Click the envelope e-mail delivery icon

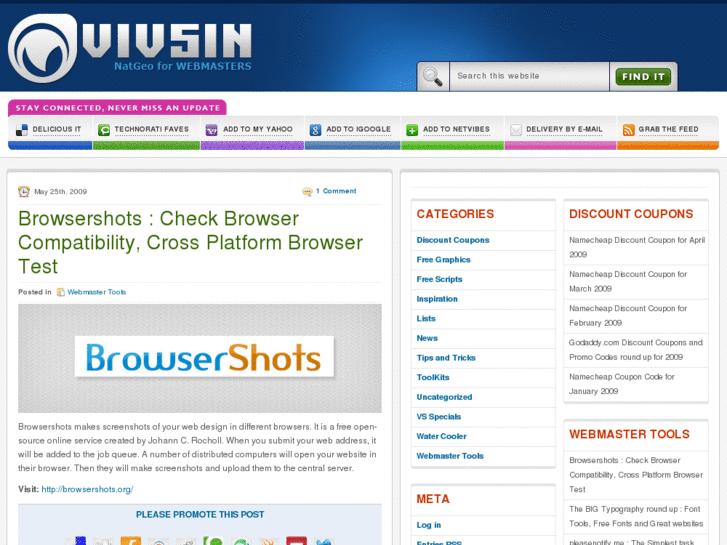tap(516, 130)
